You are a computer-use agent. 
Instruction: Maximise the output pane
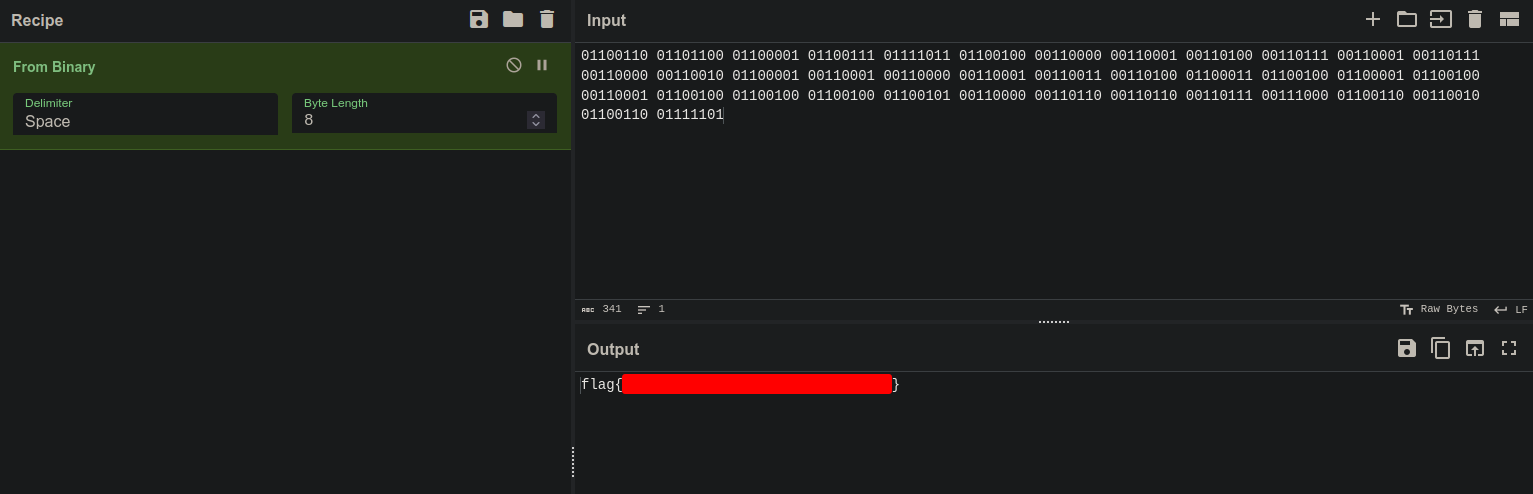point(1509,348)
